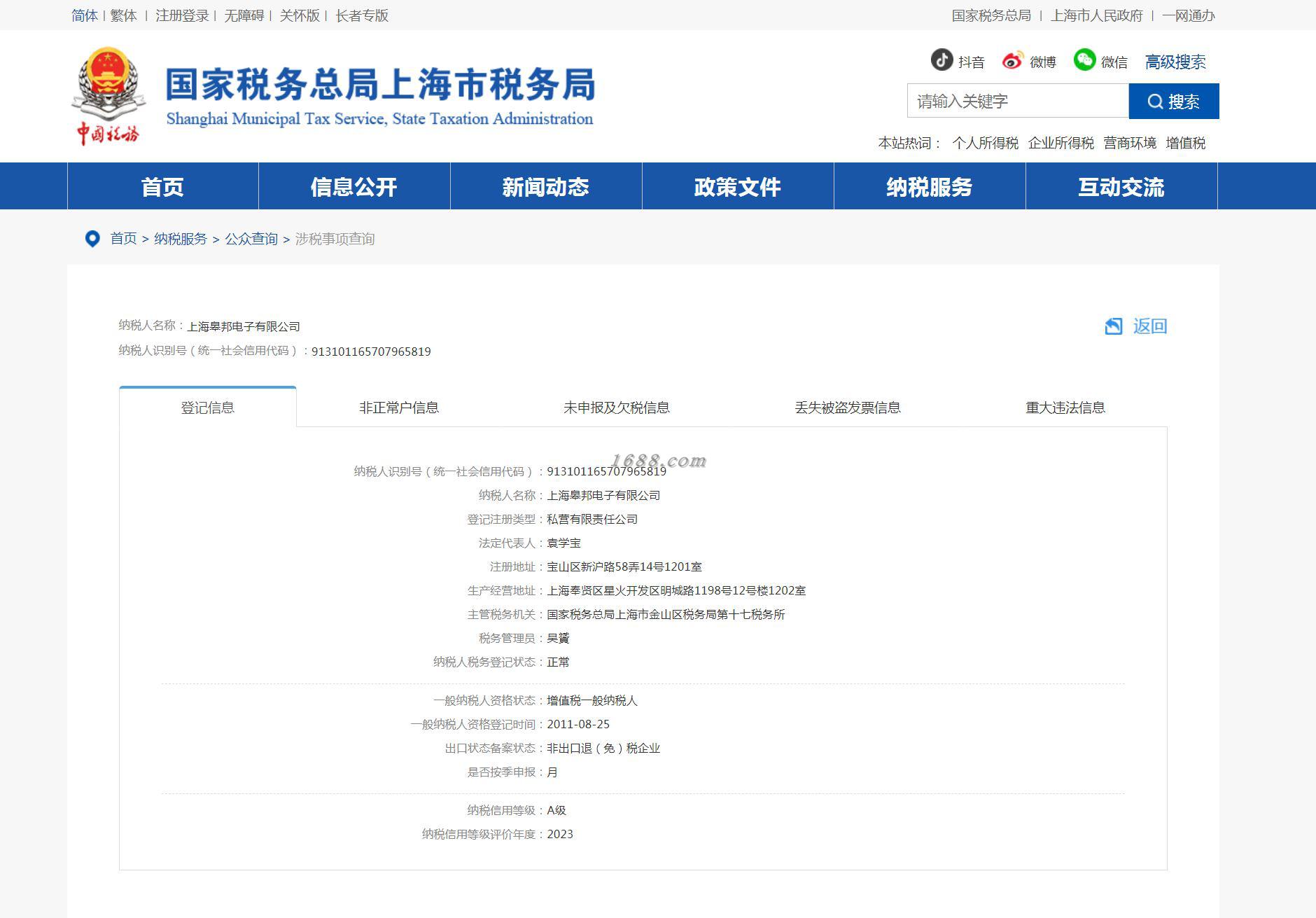Open 互动交流 navigation menu
The image size is (1316, 918).
click(x=1121, y=187)
